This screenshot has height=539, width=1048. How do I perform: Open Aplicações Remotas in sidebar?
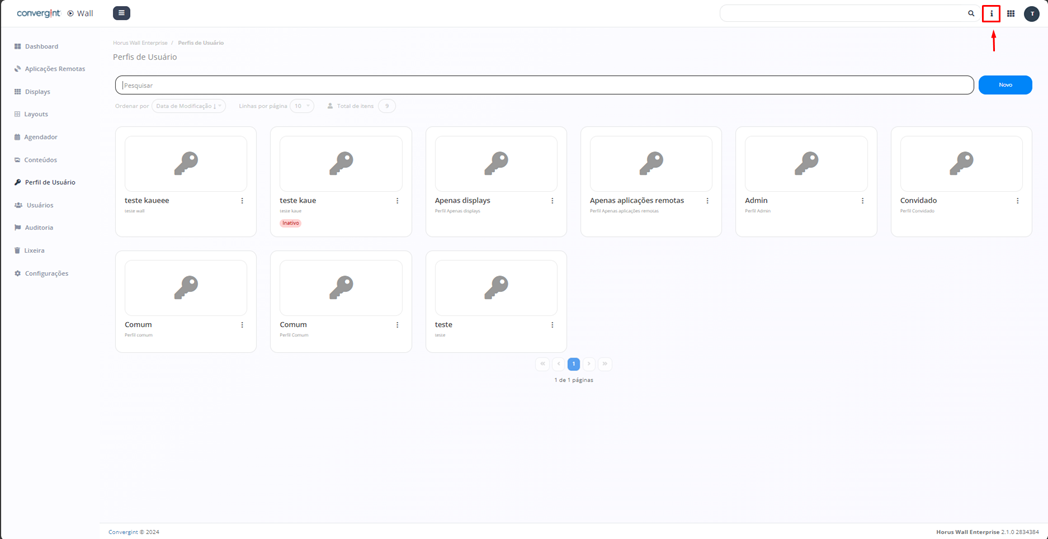54,69
